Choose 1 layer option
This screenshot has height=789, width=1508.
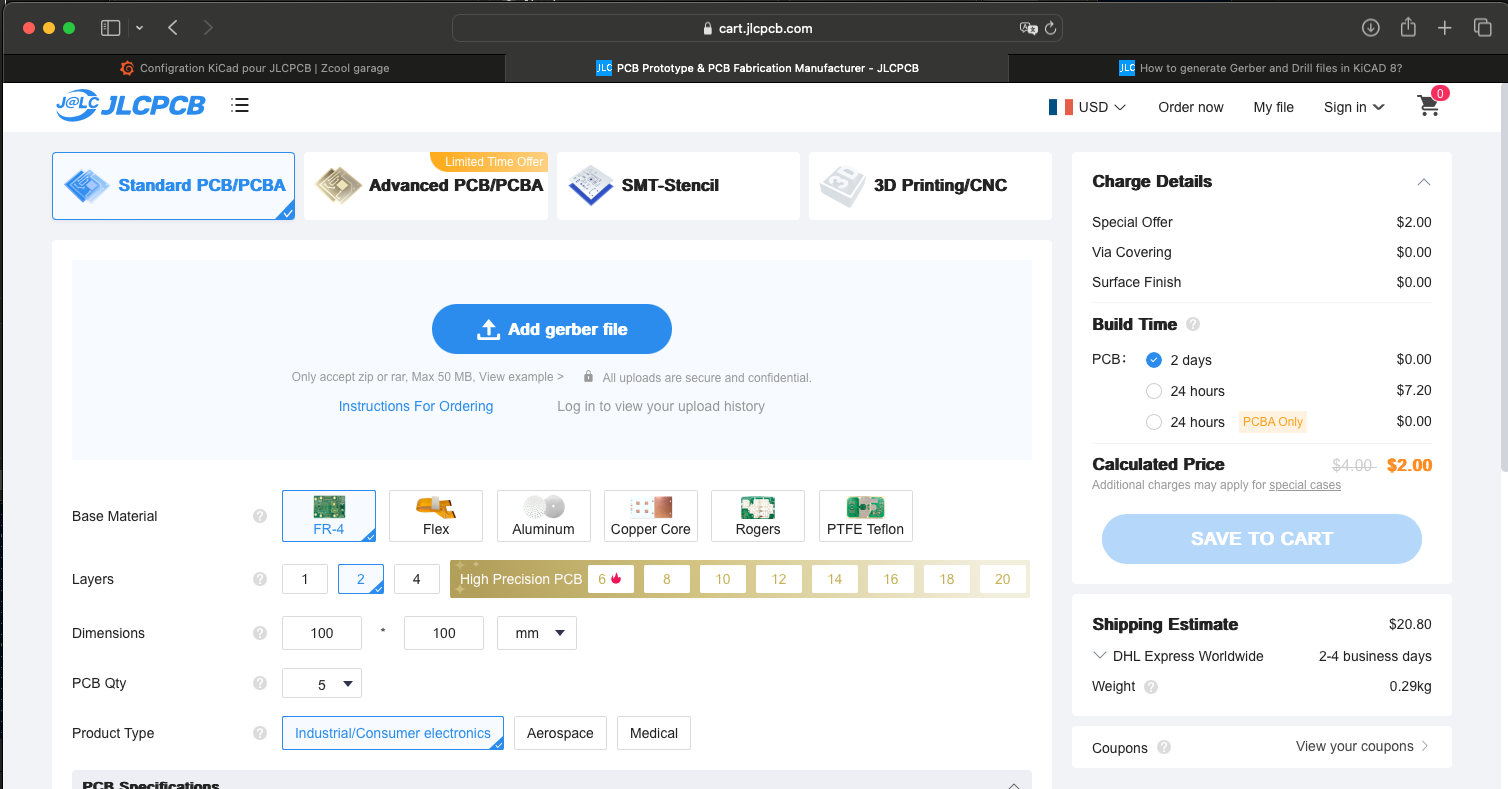click(x=305, y=579)
